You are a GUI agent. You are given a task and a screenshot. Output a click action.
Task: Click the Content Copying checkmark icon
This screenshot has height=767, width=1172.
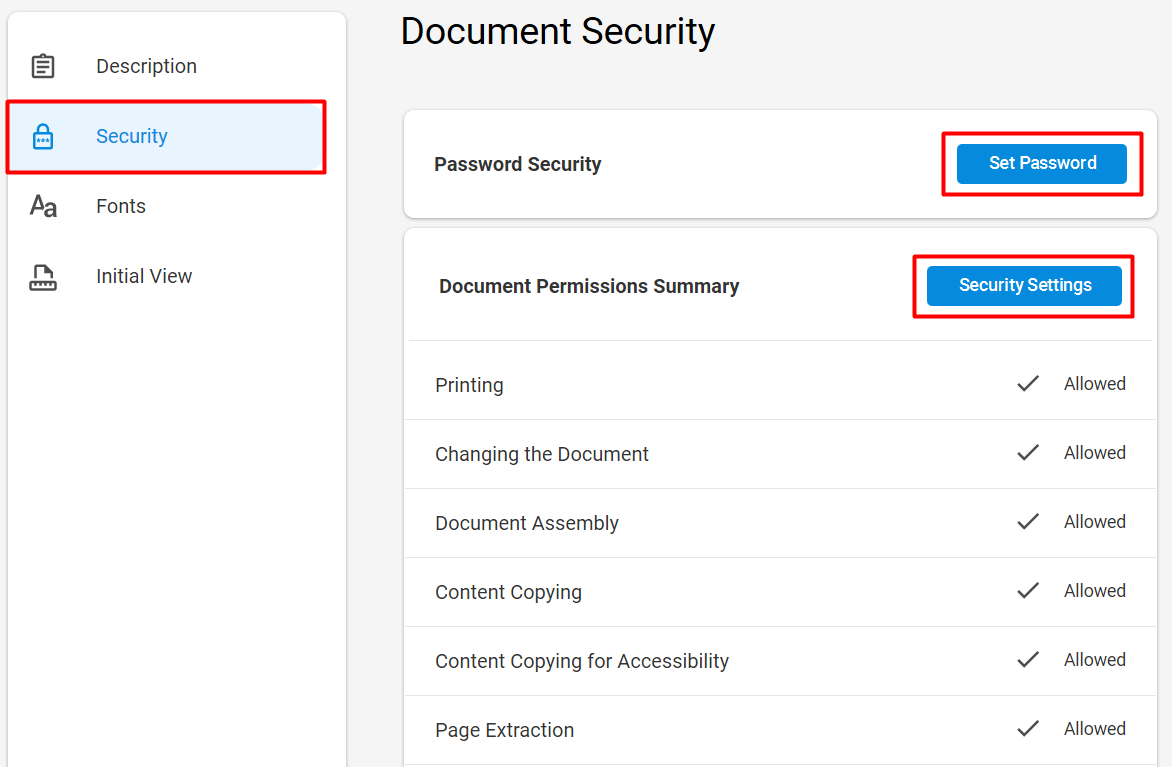click(x=1028, y=591)
